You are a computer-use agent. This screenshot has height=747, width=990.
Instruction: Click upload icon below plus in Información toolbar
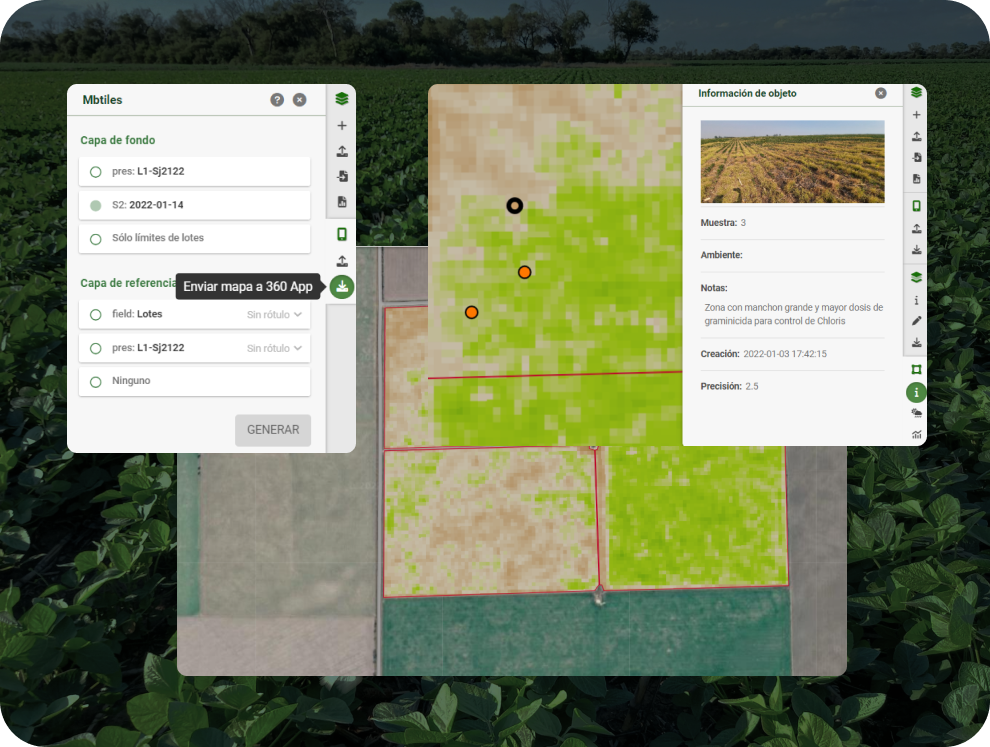(916, 136)
